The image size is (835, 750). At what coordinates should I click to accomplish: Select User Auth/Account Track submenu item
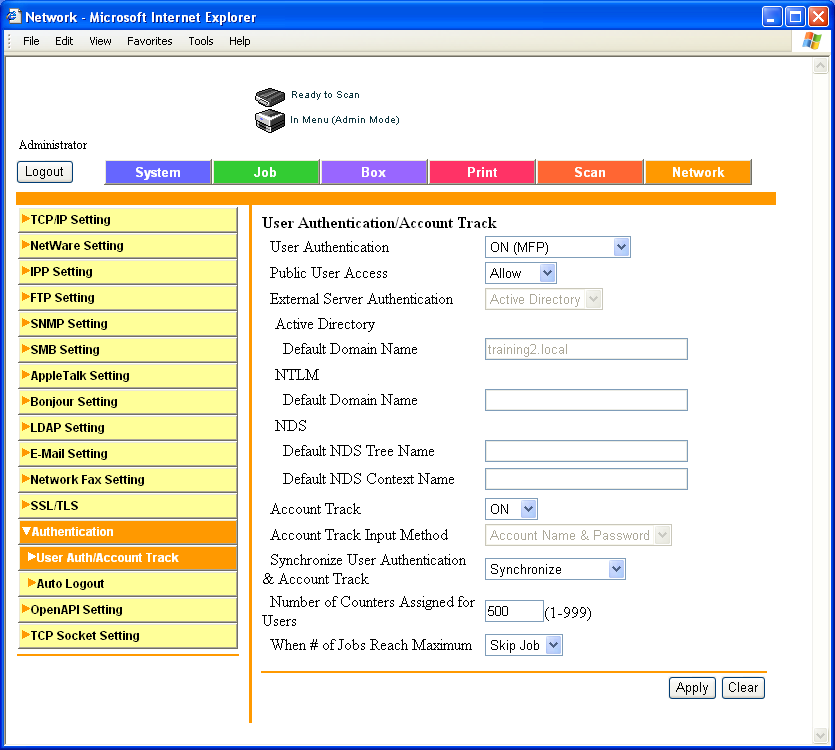pos(128,558)
